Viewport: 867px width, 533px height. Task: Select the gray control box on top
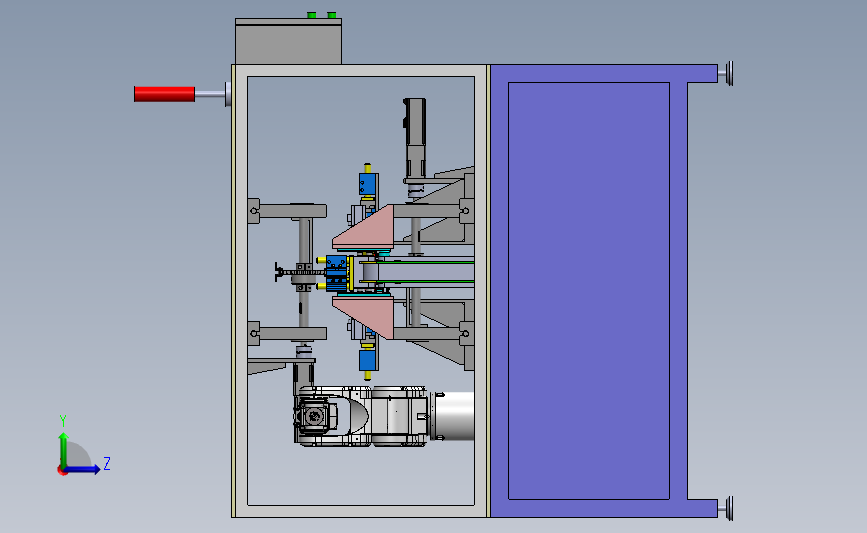click(x=289, y=41)
